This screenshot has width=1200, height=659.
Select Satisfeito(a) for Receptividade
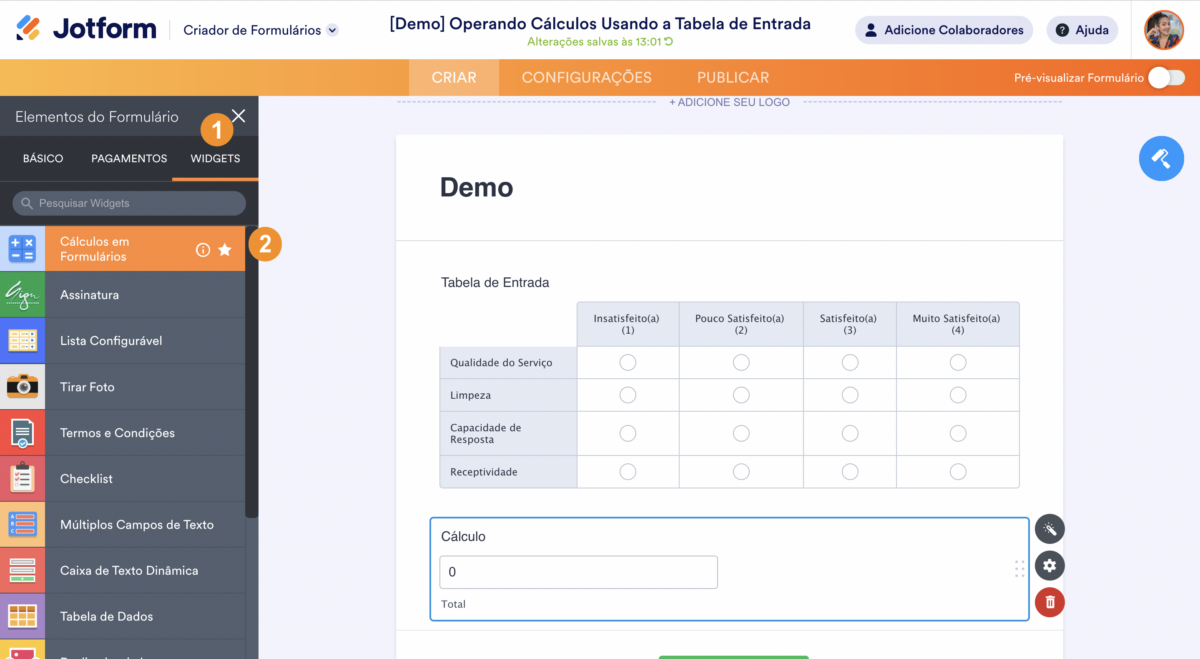(x=850, y=471)
